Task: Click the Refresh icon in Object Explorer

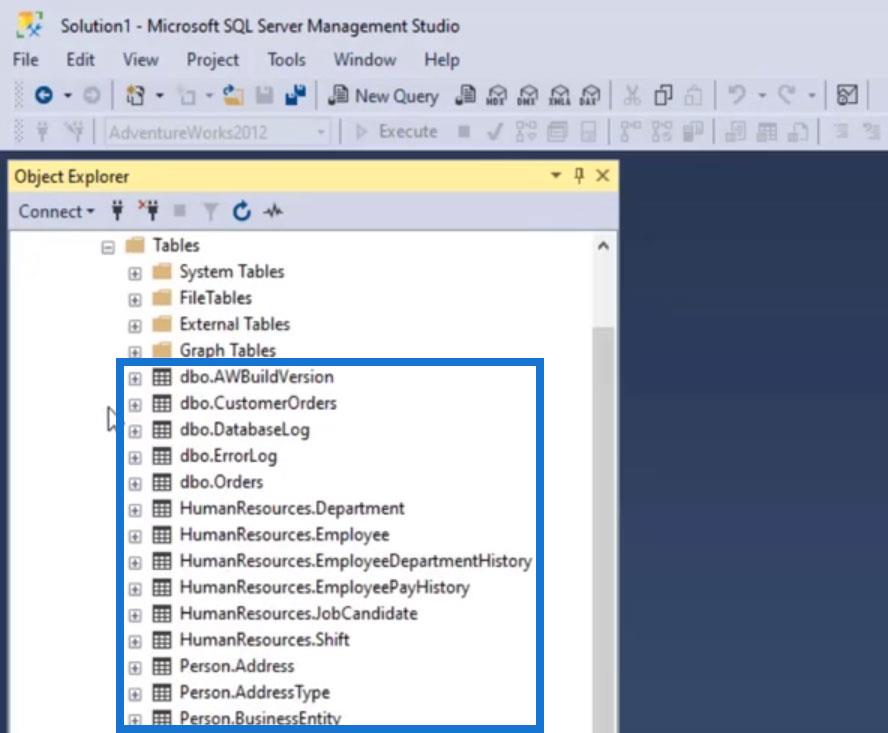Action: pyautogui.click(x=242, y=211)
